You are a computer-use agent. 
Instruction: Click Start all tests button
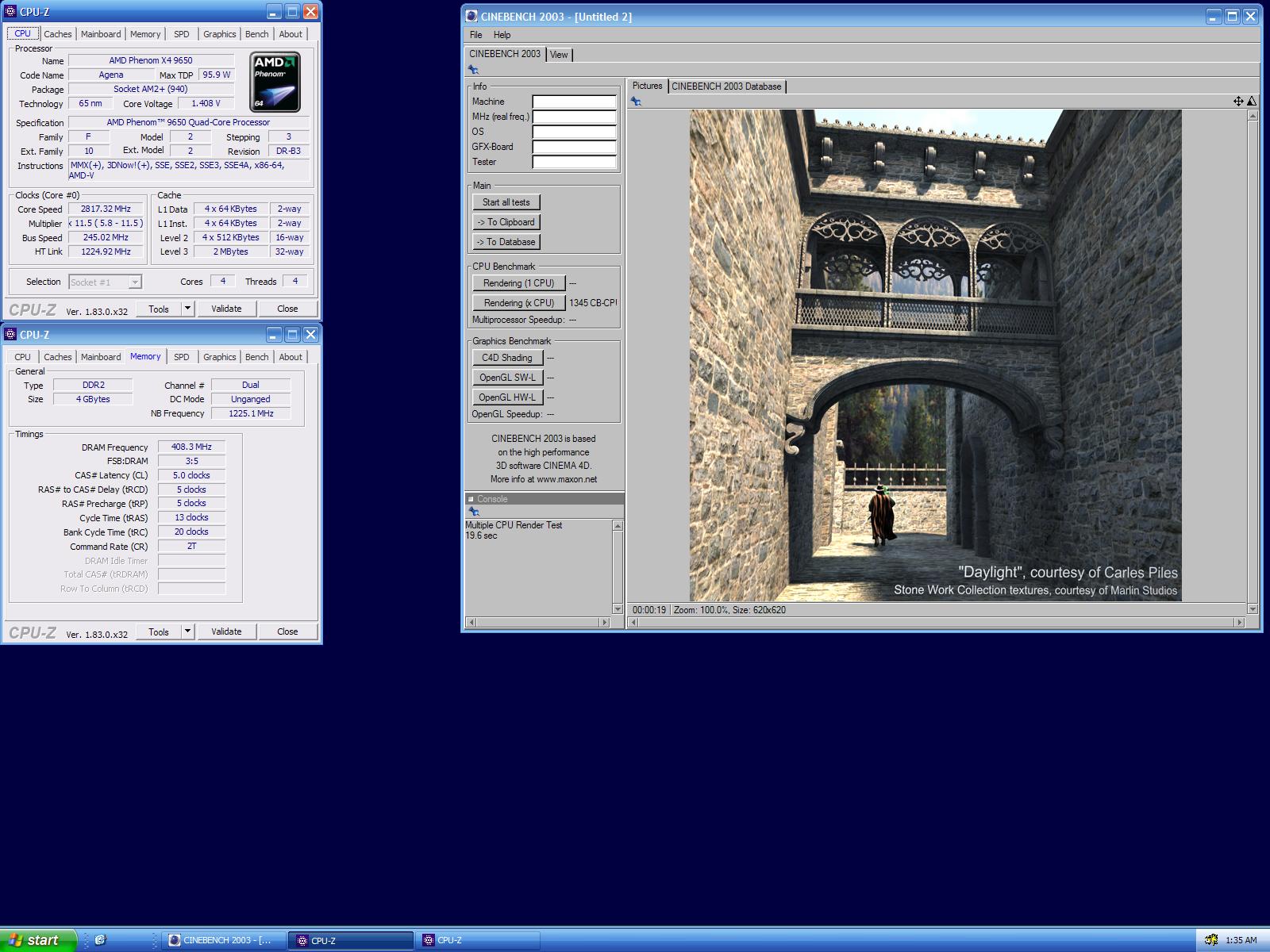506,202
